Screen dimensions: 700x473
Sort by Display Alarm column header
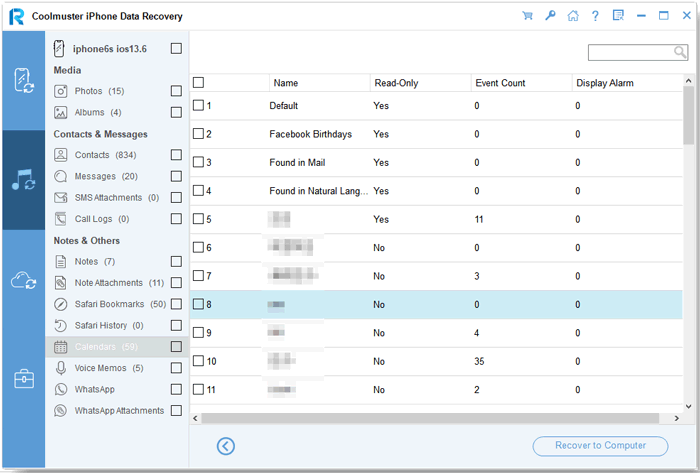click(x=627, y=83)
